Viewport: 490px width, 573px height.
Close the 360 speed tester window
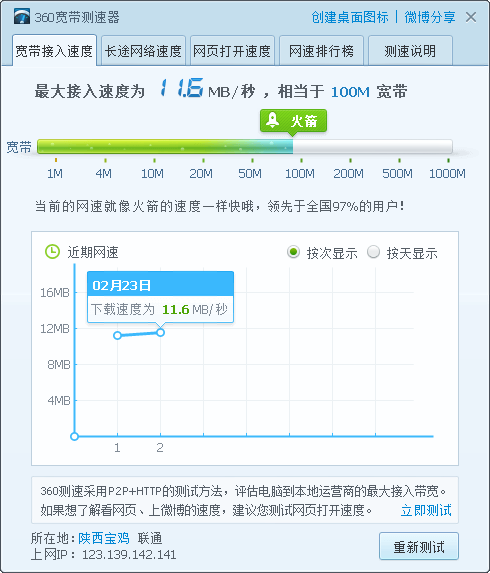tap(471, 17)
